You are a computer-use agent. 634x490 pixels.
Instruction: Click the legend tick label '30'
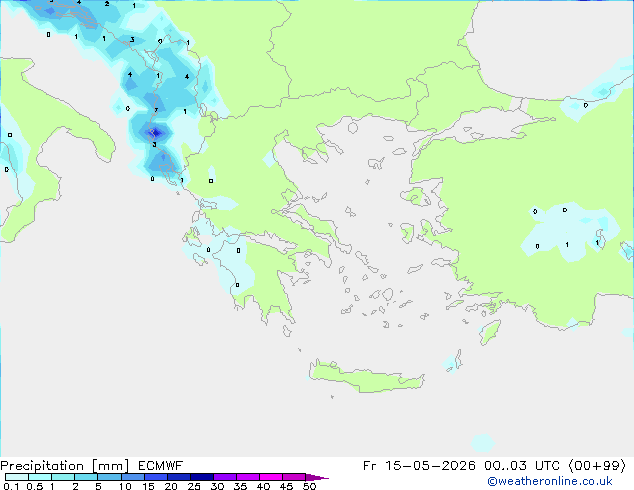pyautogui.click(x=218, y=486)
